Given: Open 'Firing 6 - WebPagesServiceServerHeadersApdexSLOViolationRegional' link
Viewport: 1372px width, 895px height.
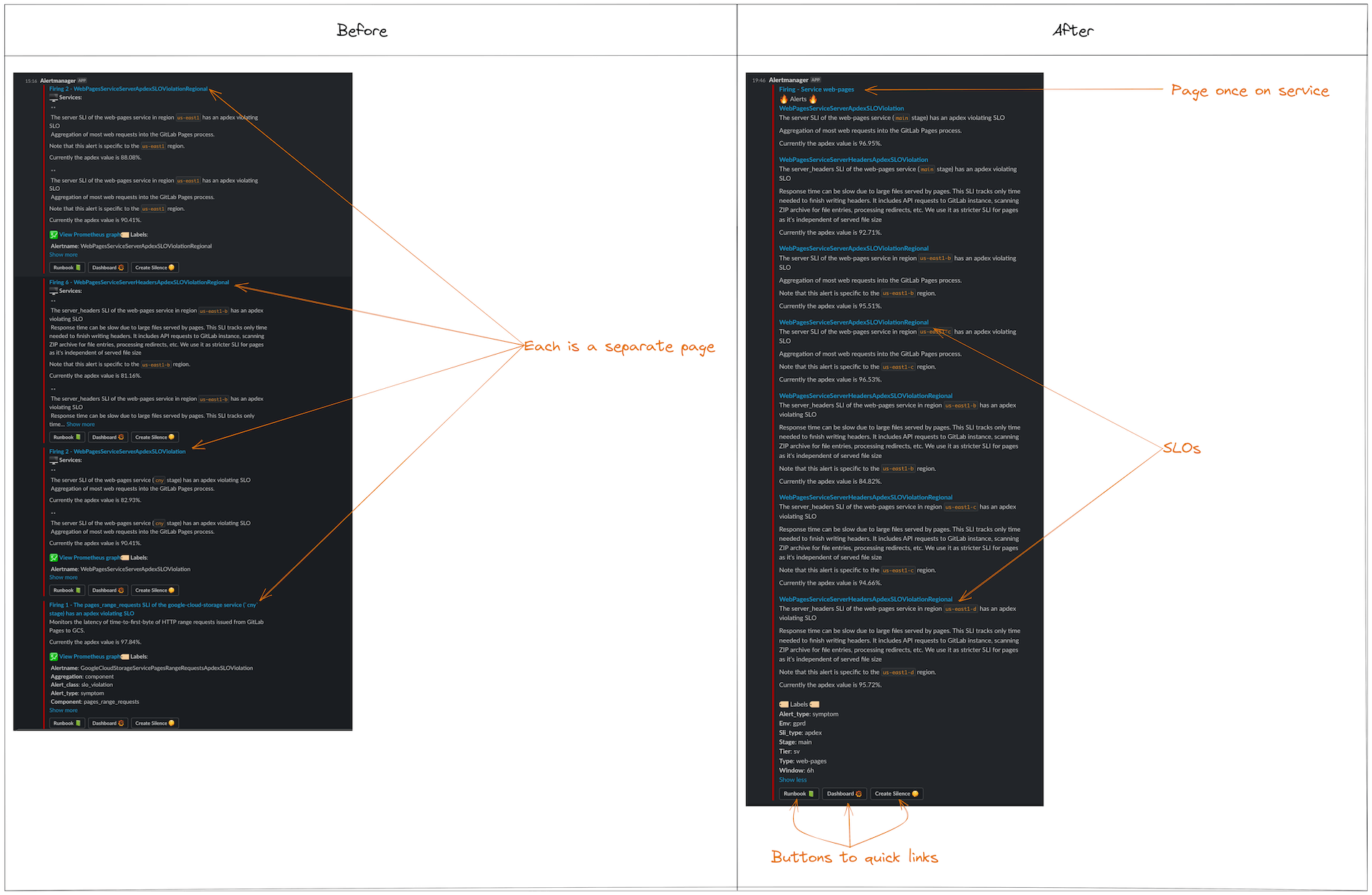Looking at the screenshot, I should pyautogui.click(x=139, y=282).
